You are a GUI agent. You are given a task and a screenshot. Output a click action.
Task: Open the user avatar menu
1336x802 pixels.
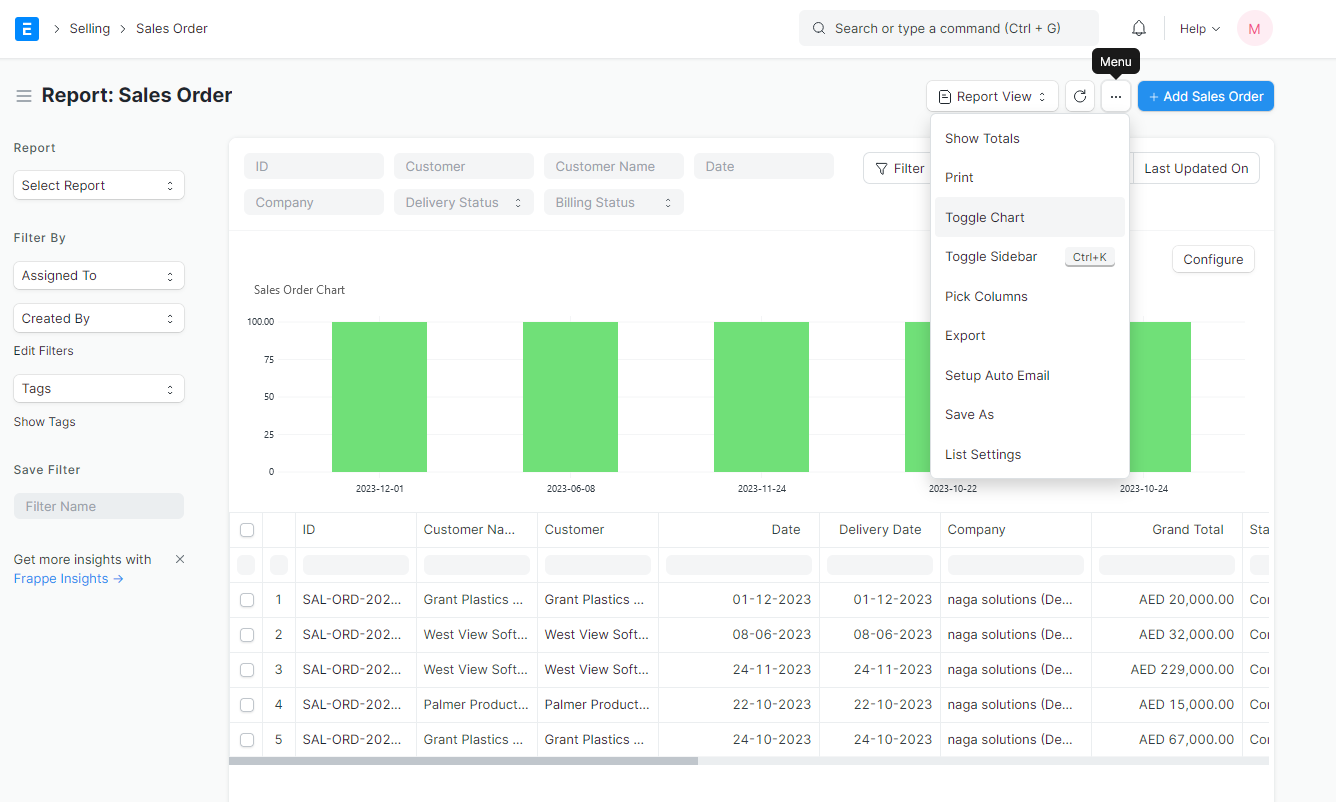click(1254, 28)
